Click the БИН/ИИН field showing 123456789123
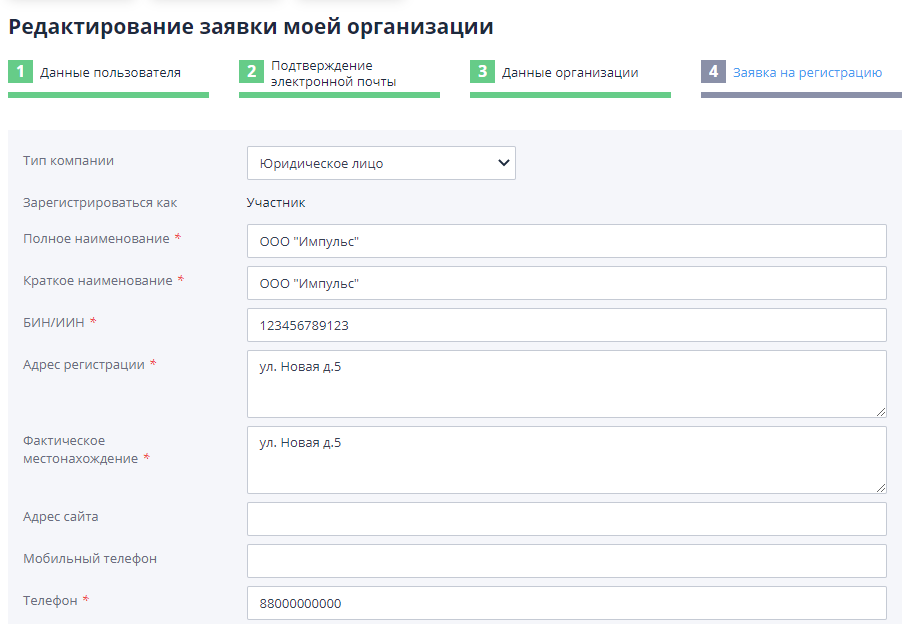 pos(565,324)
